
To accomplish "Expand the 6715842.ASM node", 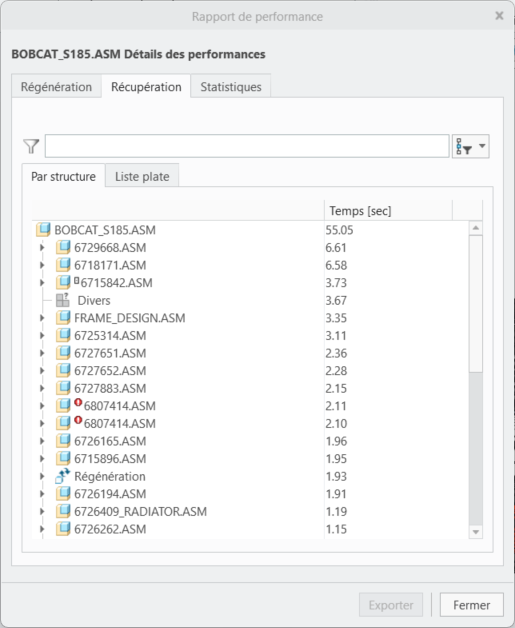I will [42, 283].
